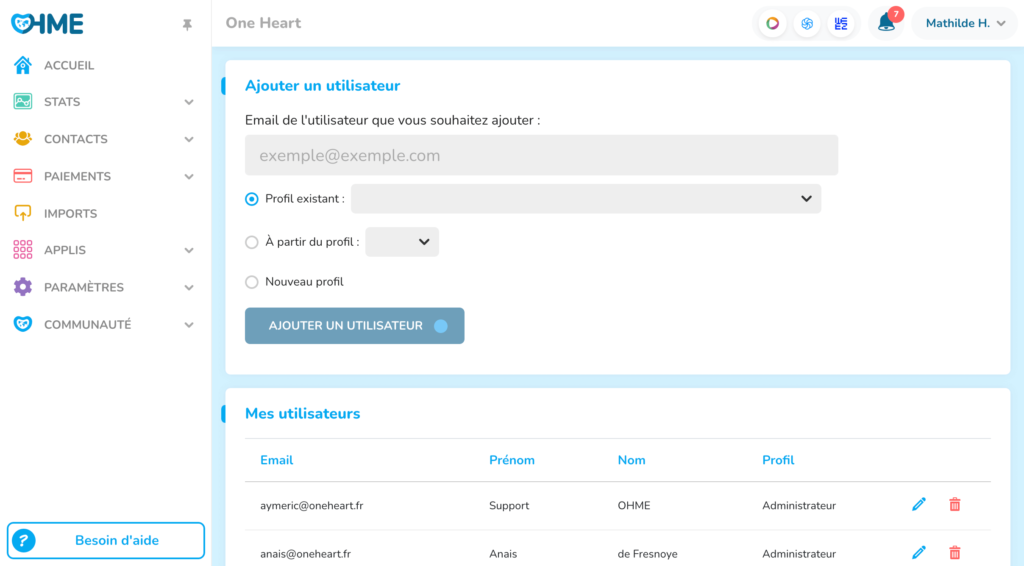Viewport: 1024px width, 566px height.
Task: Click the colorful circle icon in header
Action: tap(772, 24)
